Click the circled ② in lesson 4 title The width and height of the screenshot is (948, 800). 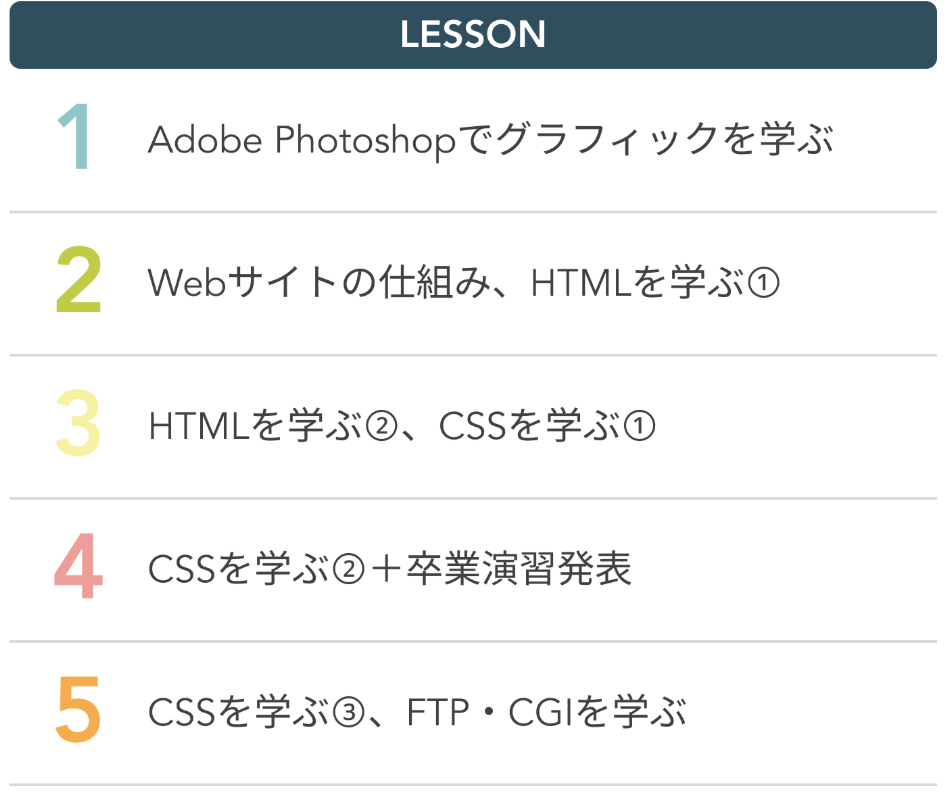pyautogui.click(x=348, y=570)
